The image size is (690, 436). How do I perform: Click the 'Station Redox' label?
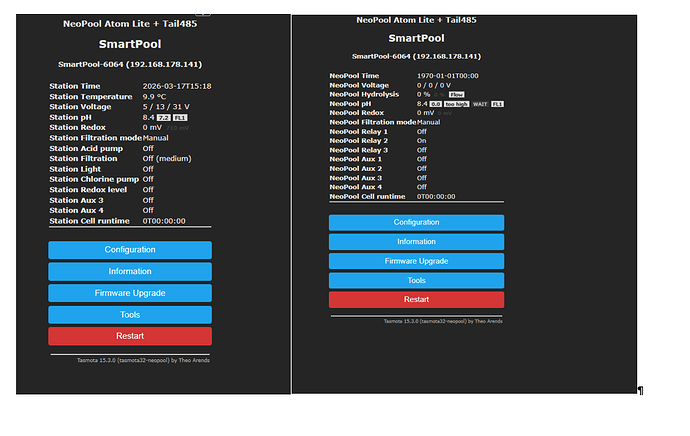pos(77,128)
